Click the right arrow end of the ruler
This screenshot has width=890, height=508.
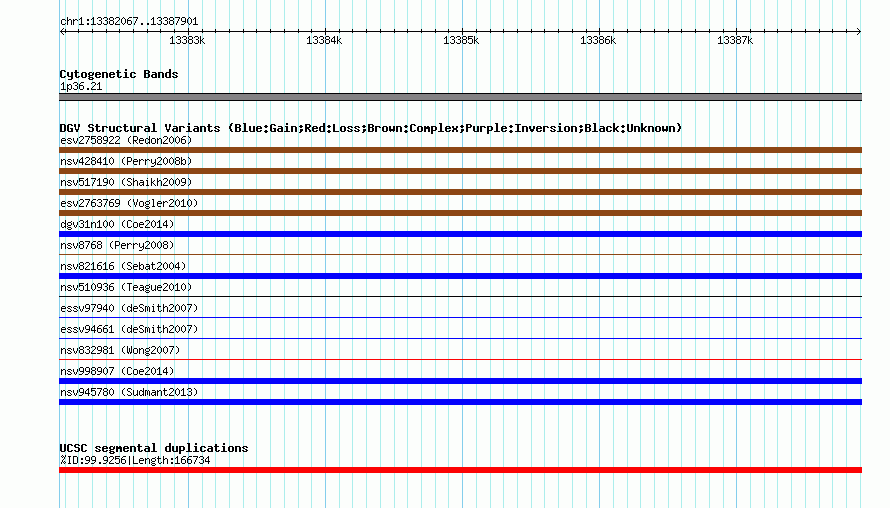[859, 31]
